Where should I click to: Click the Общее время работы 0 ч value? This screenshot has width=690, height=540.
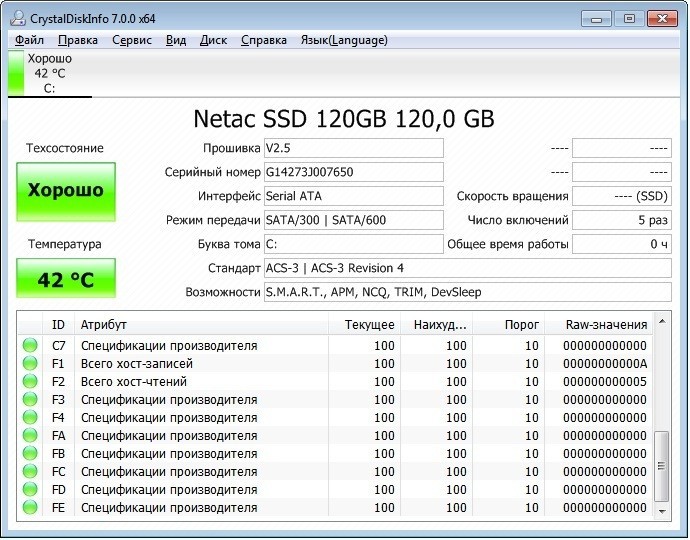point(622,244)
